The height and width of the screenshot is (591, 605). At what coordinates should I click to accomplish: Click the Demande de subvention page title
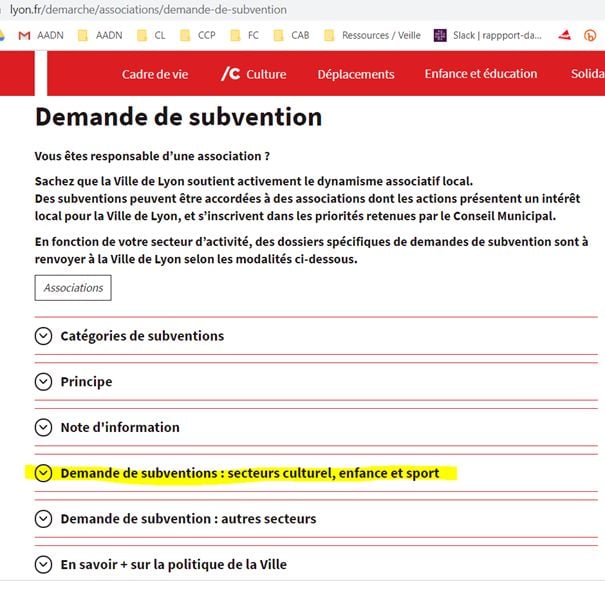coord(178,117)
